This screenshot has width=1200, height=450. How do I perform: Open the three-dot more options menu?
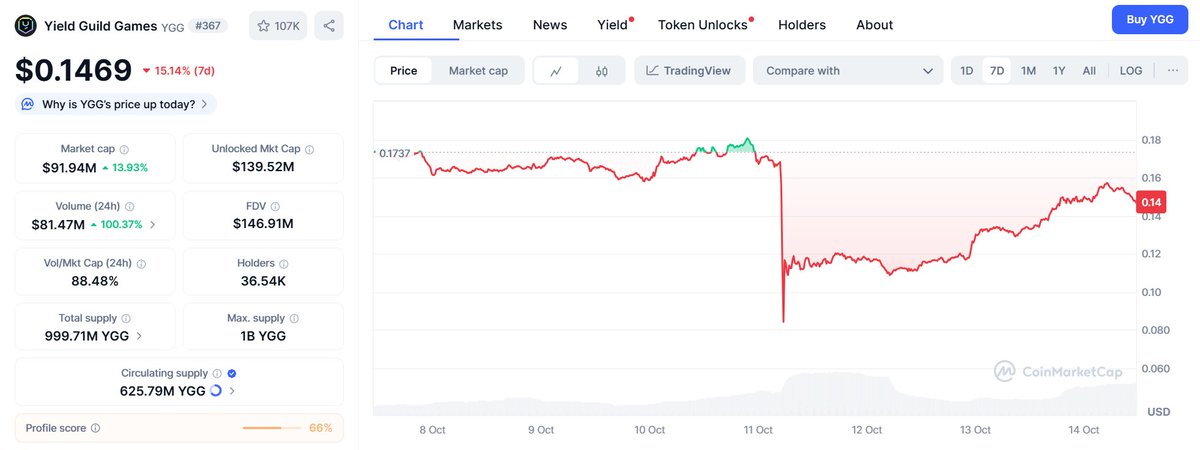[1172, 71]
